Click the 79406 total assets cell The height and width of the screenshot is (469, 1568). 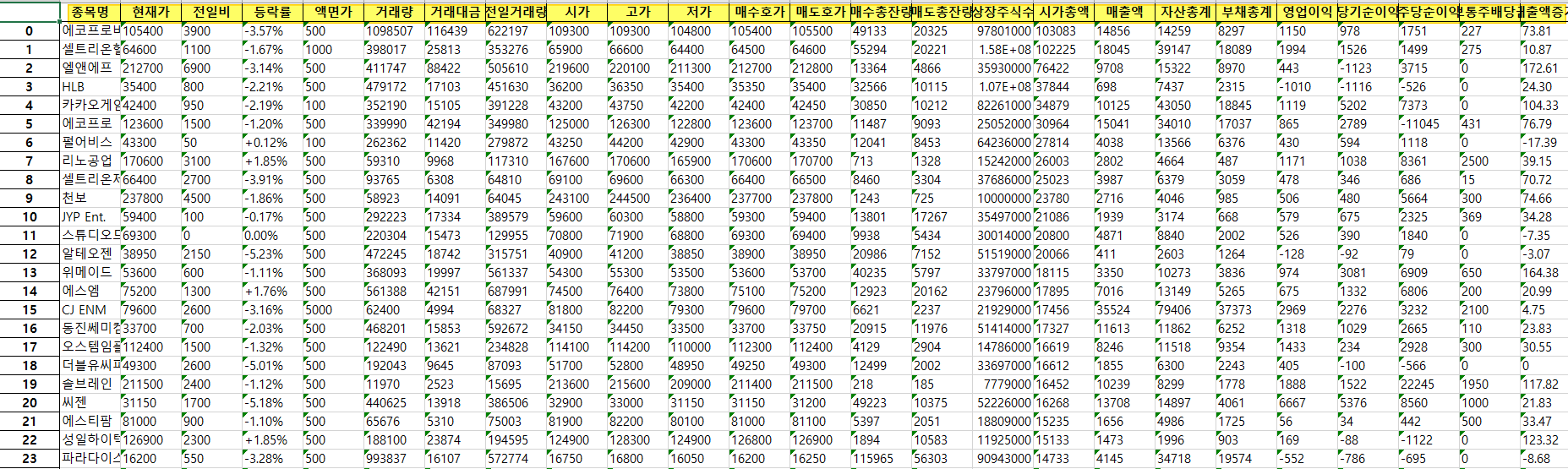pyautogui.click(x=1186, y=310)
